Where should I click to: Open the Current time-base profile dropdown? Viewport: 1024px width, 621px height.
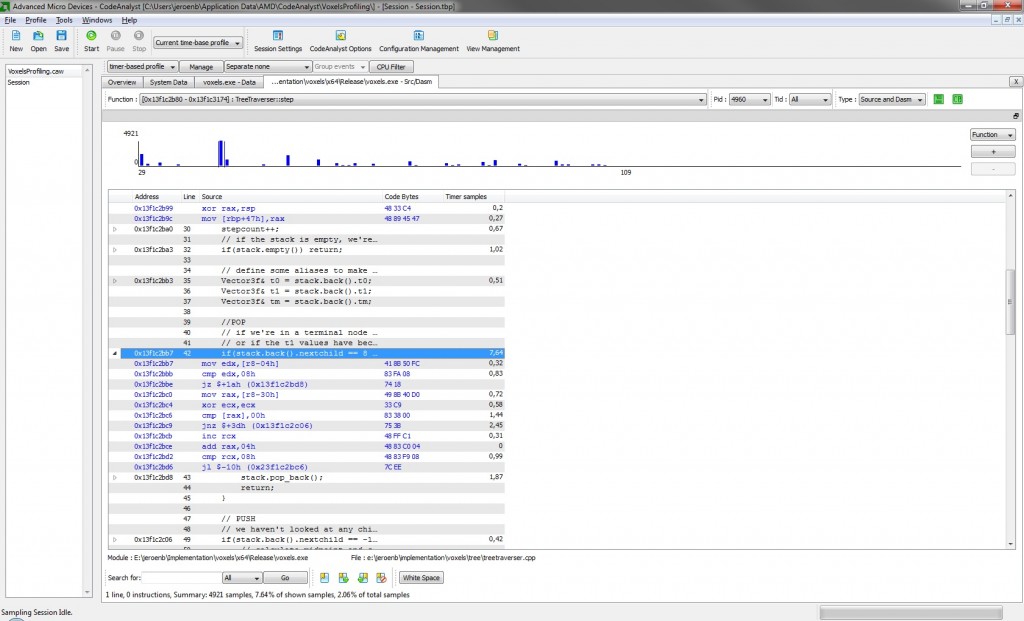click(198, 42)
